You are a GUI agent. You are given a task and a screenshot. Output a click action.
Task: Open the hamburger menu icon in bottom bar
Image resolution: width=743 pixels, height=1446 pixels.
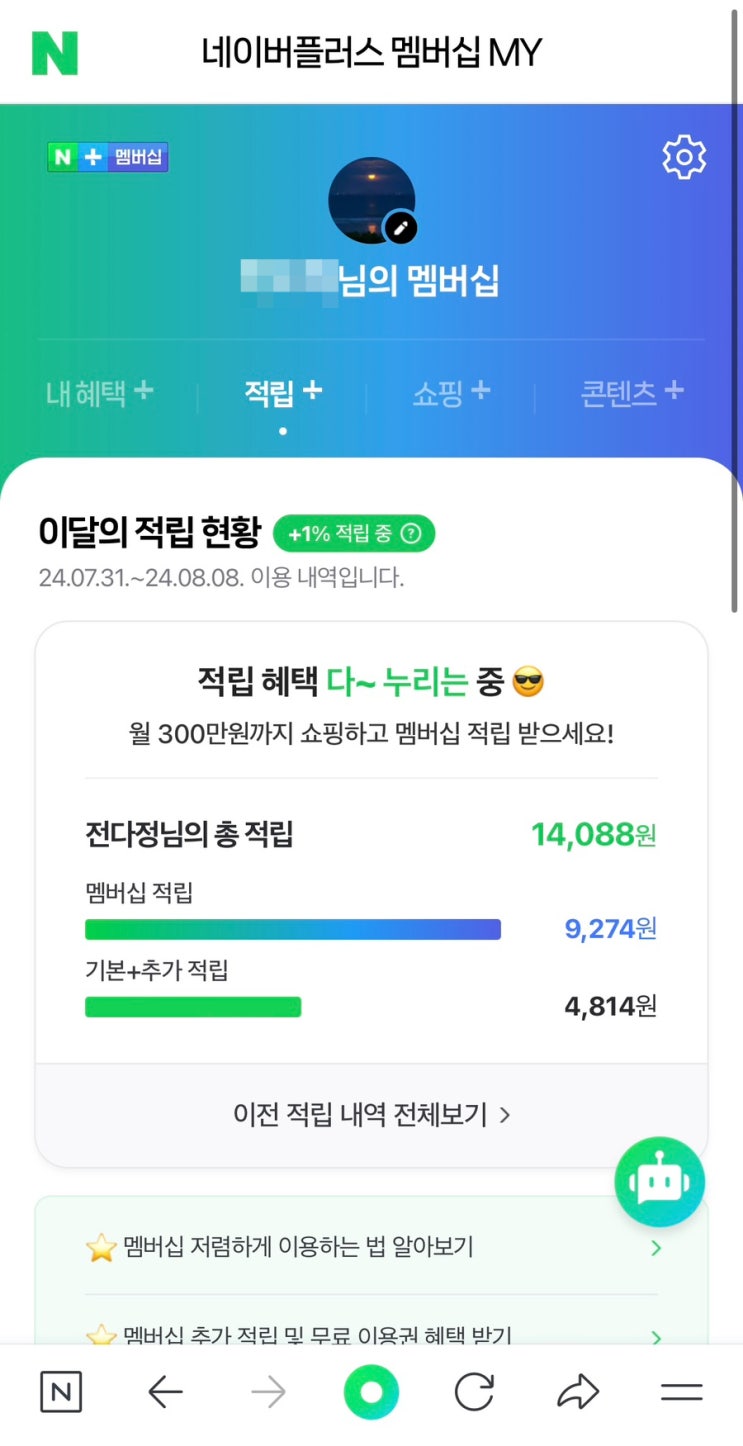(x=682, y=1392)
